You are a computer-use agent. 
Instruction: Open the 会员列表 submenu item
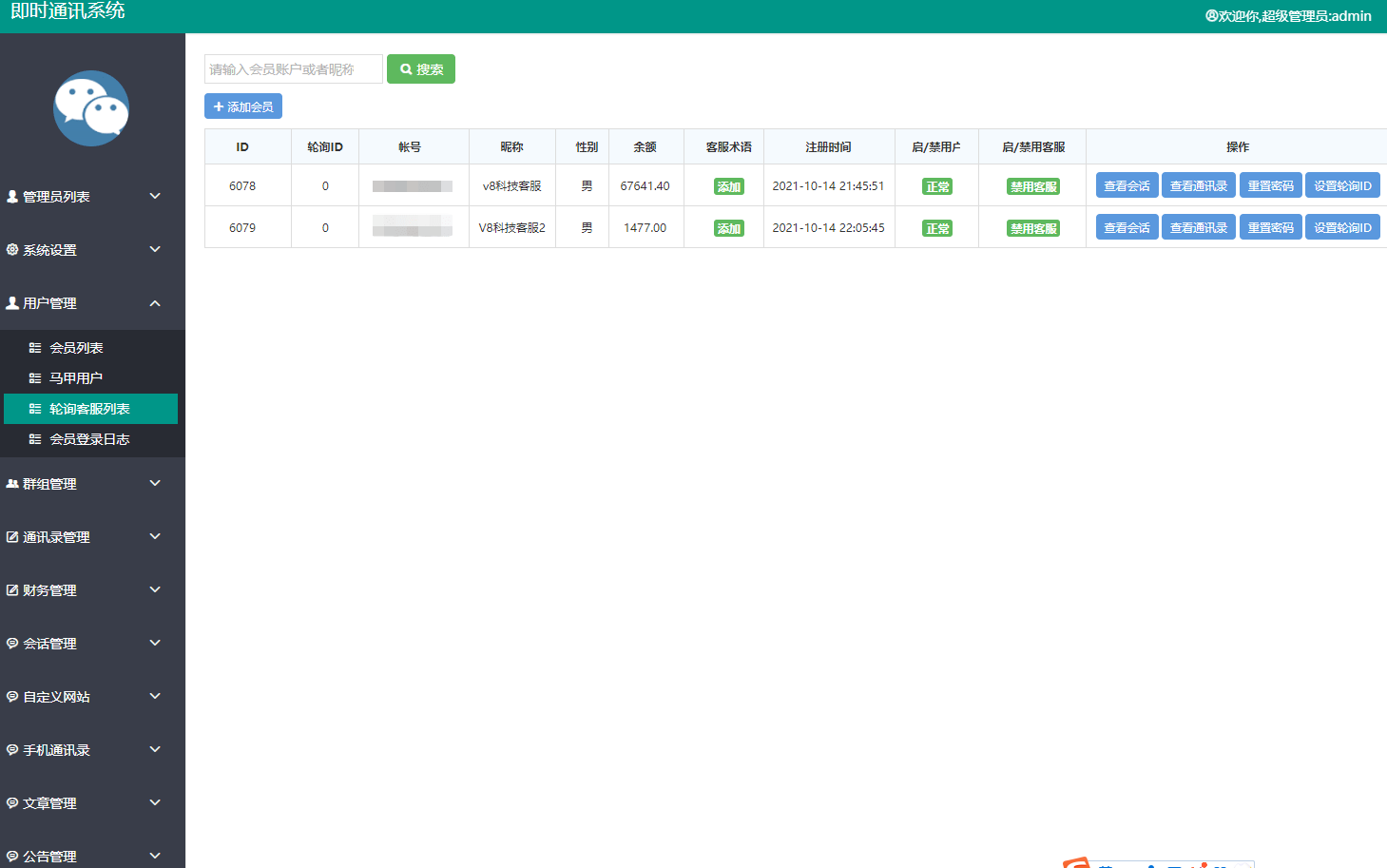click(x=90, y=348)
